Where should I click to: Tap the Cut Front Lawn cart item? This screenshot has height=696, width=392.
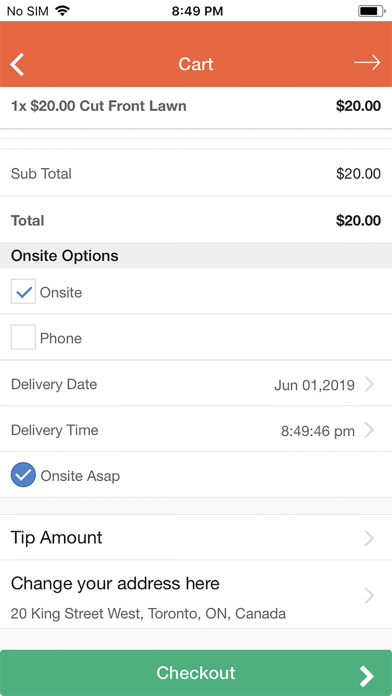[196, 107]
